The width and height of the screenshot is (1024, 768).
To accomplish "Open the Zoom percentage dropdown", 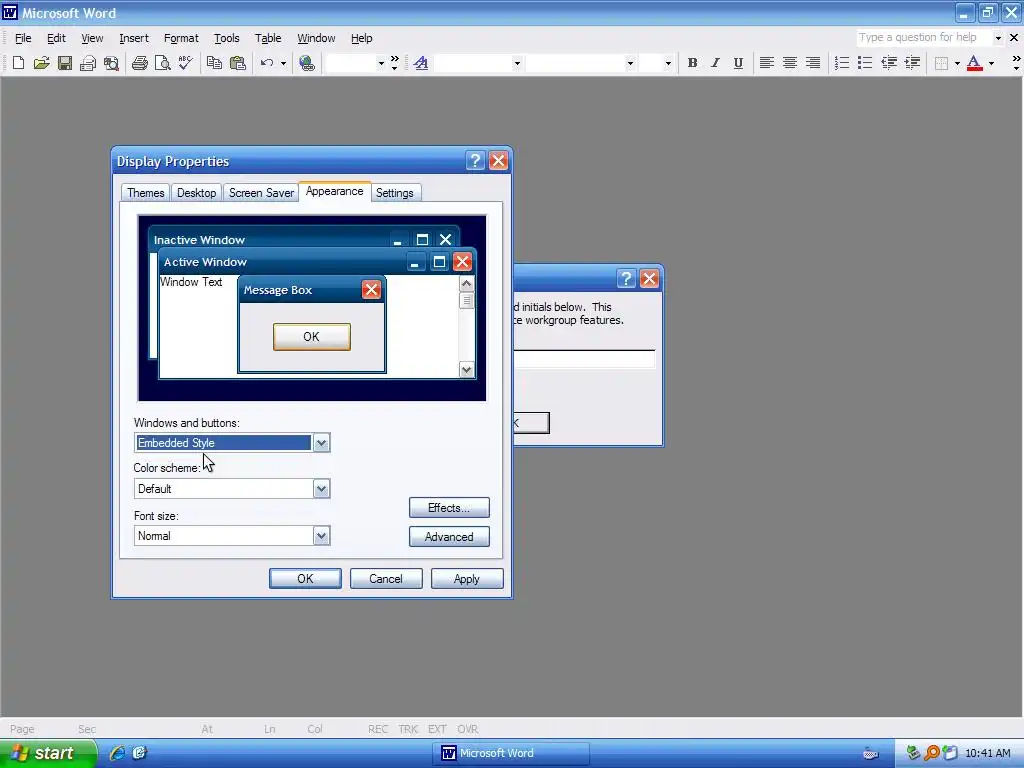I will [x=381, y=63].
